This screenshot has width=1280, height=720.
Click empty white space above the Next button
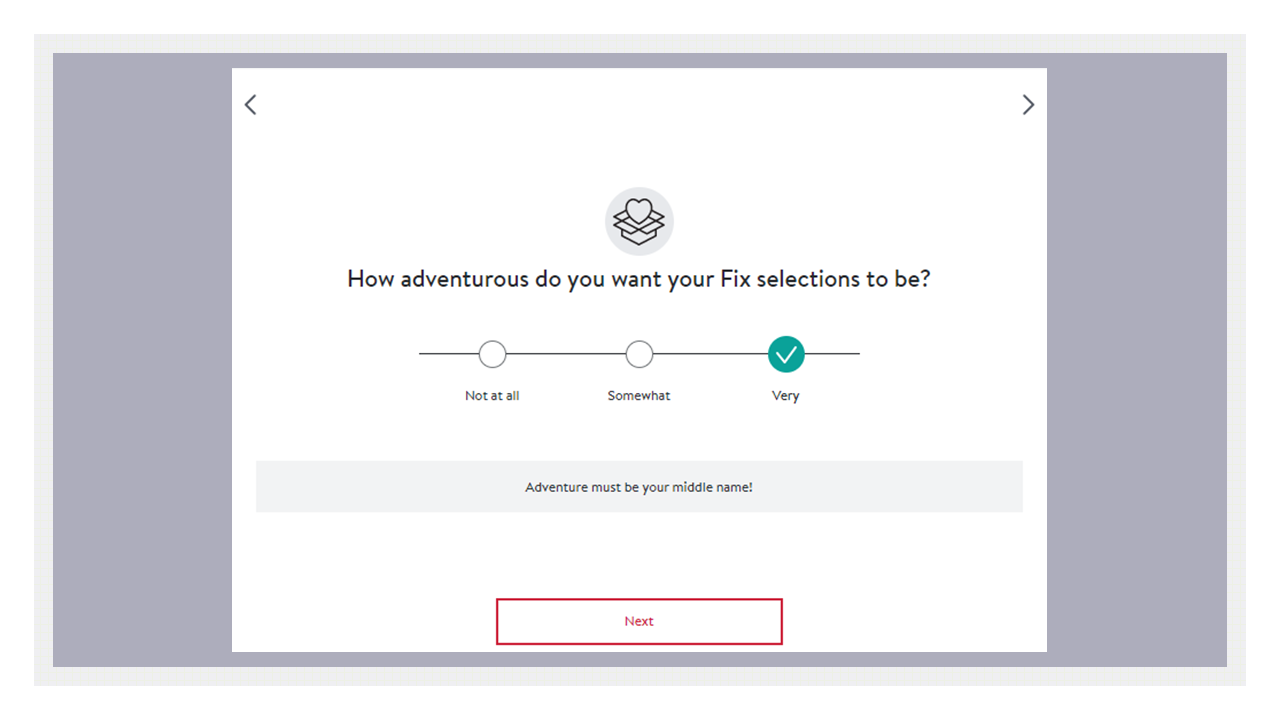(x=639, y=555)
